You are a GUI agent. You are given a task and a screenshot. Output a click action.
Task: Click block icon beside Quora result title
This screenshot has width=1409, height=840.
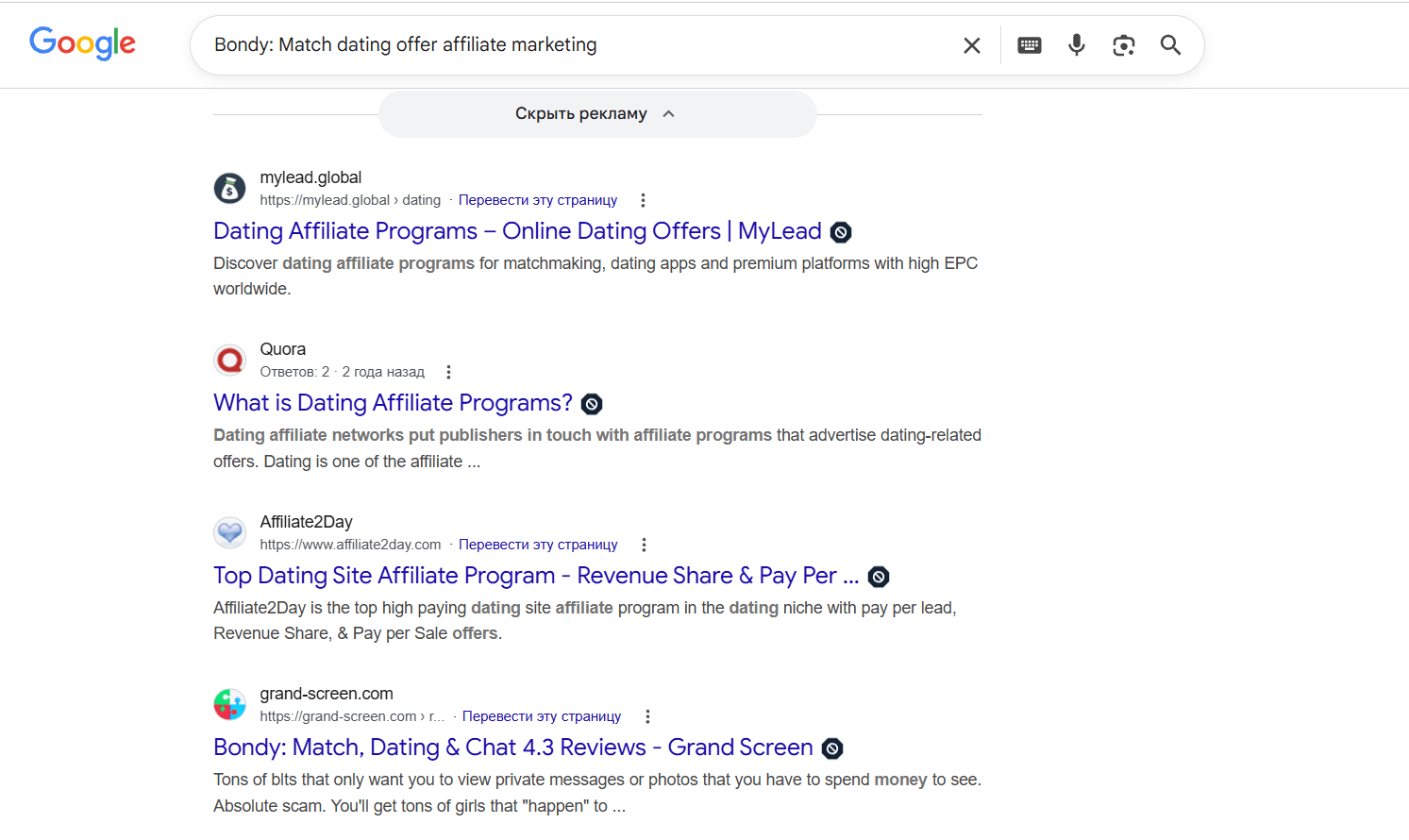592,404
